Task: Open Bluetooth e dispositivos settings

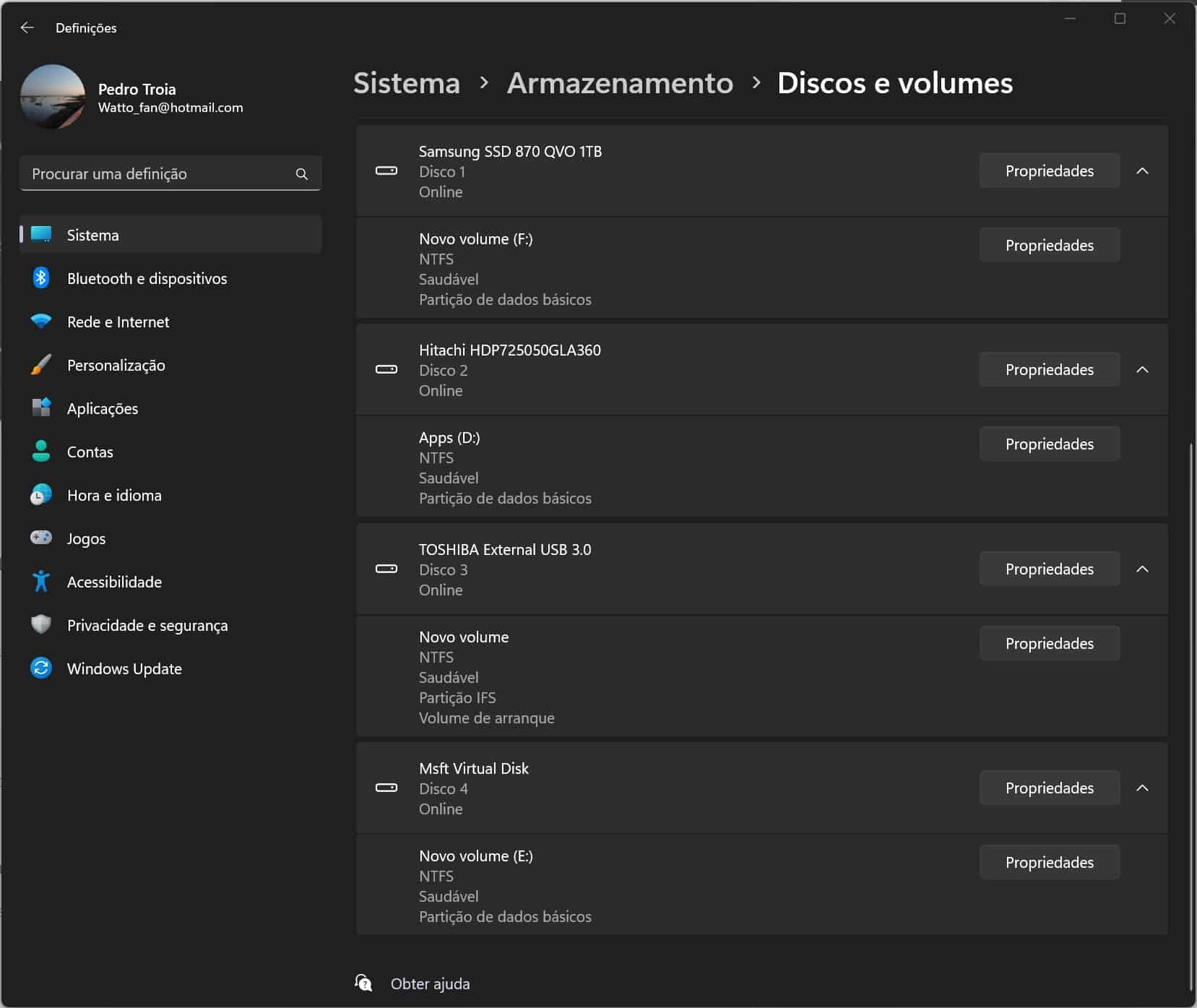Action: (147, 278)
